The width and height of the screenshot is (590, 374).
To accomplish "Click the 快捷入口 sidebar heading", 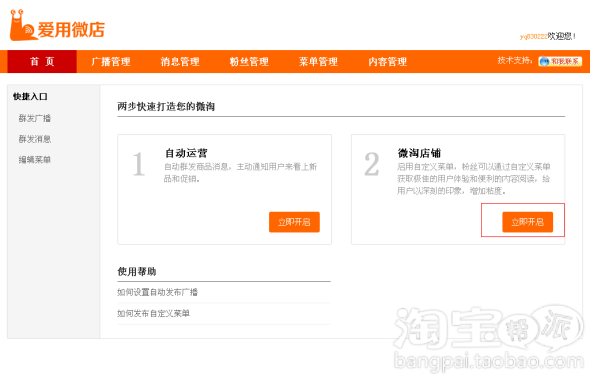I will pos(30,97).
